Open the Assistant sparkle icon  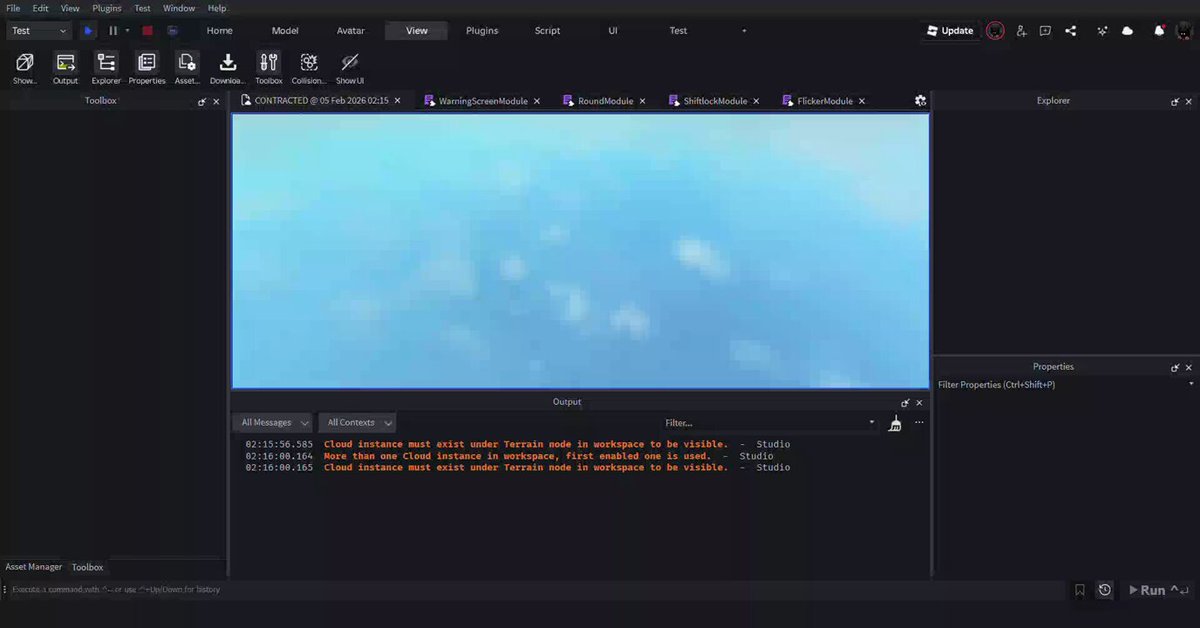[x=1103, y=31]
